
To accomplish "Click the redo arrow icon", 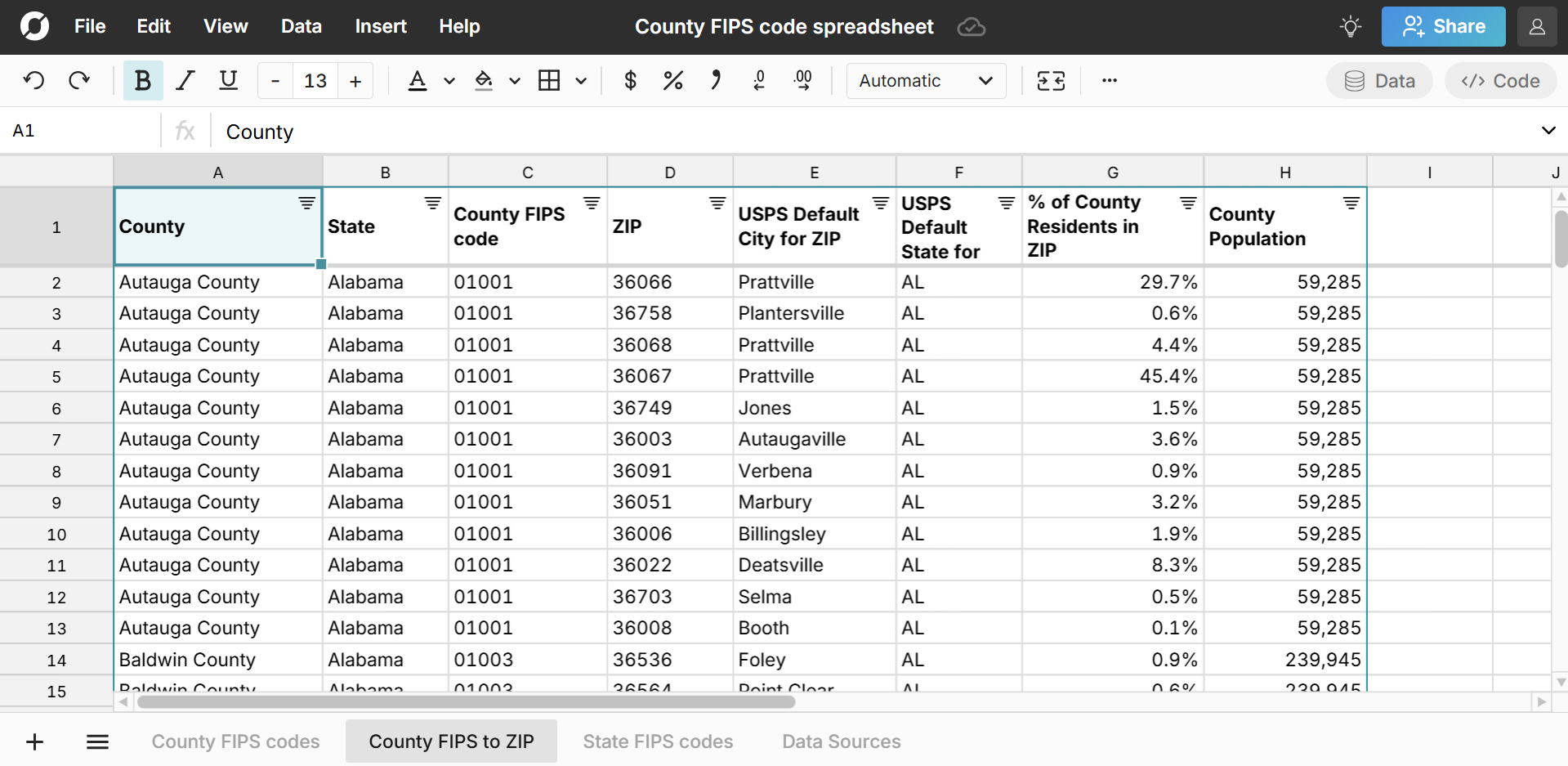I will tap(79, 80).
